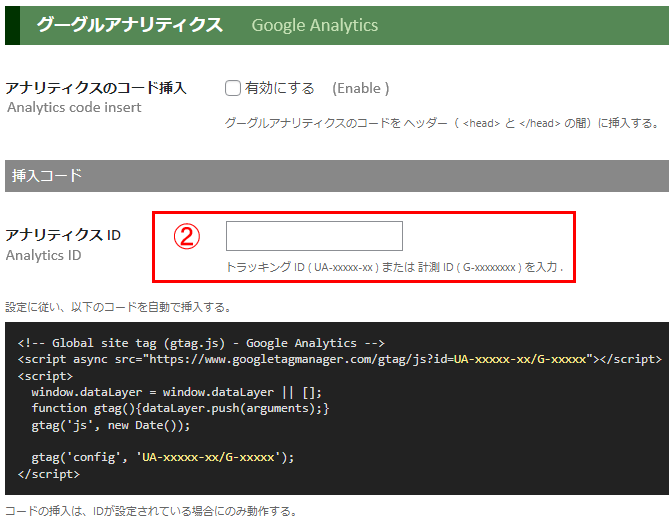Click the トラッキング ID hint text
669x520 pixels.
(x=395, y=267)
